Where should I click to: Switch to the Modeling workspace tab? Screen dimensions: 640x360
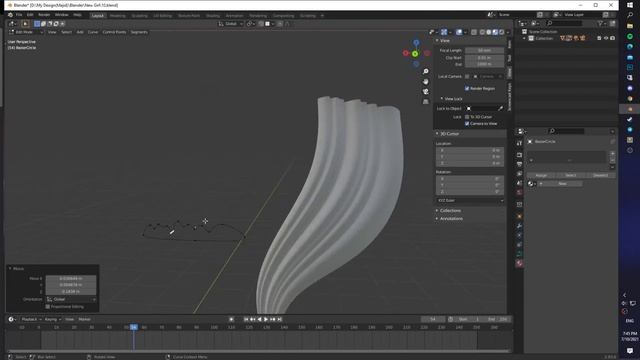tap(118, 16)
